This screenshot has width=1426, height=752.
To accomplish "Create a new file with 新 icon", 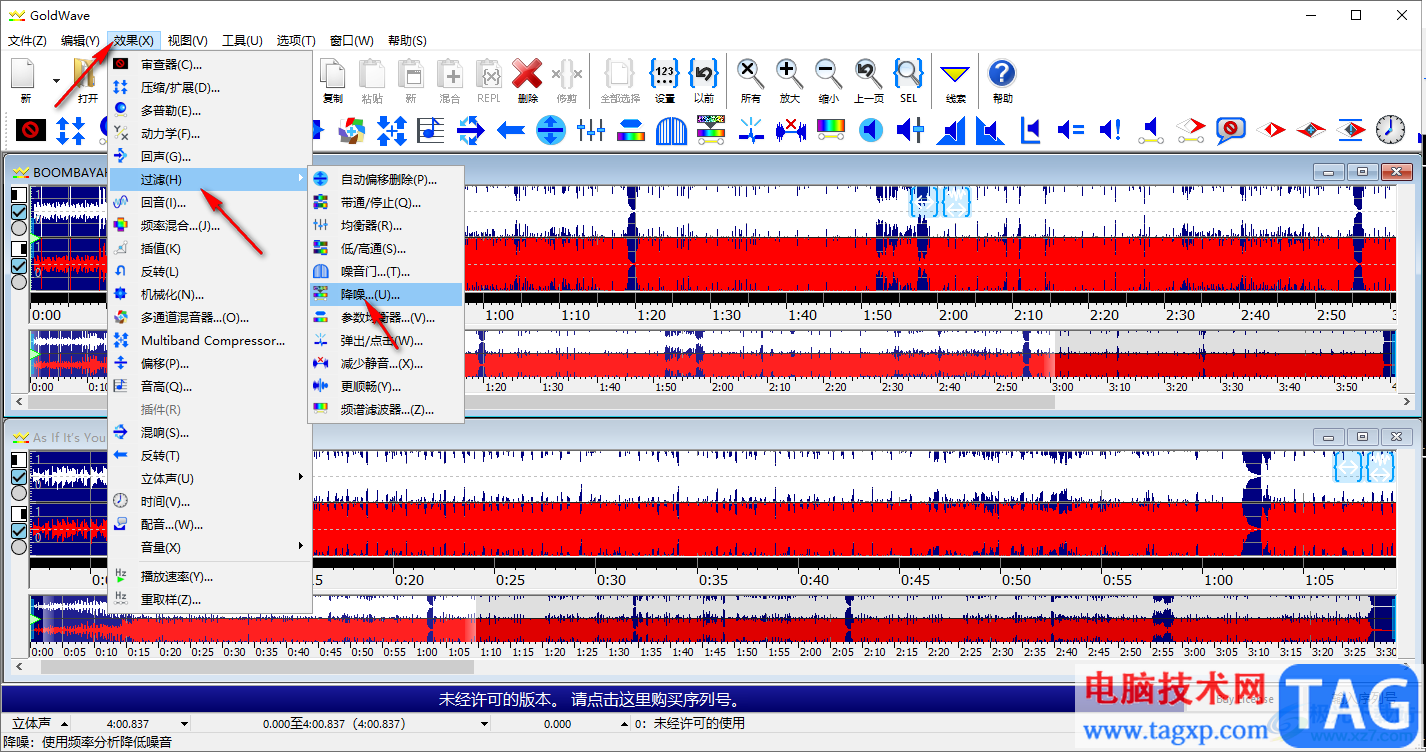I will click(25, 80).
